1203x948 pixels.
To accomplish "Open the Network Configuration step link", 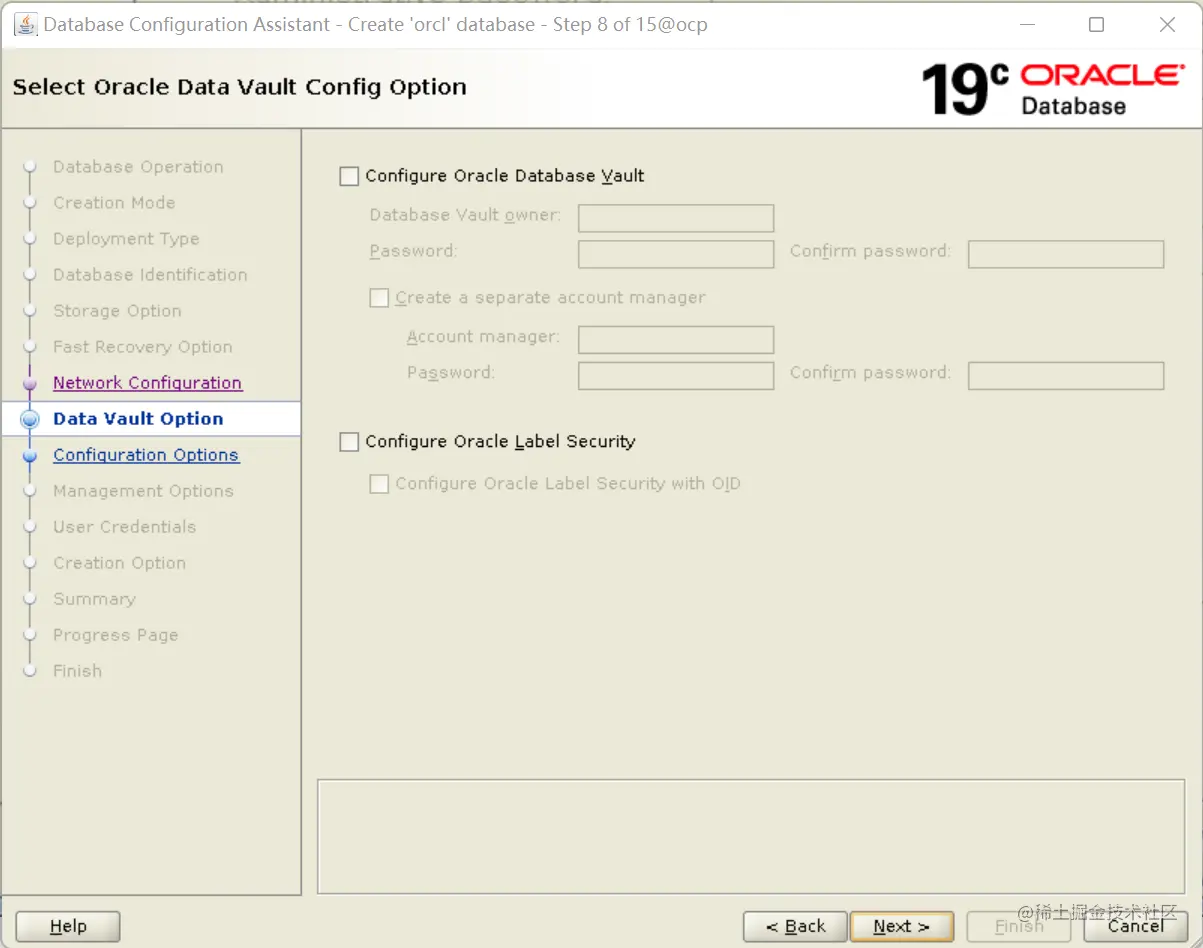I will [x=147, y=383].
